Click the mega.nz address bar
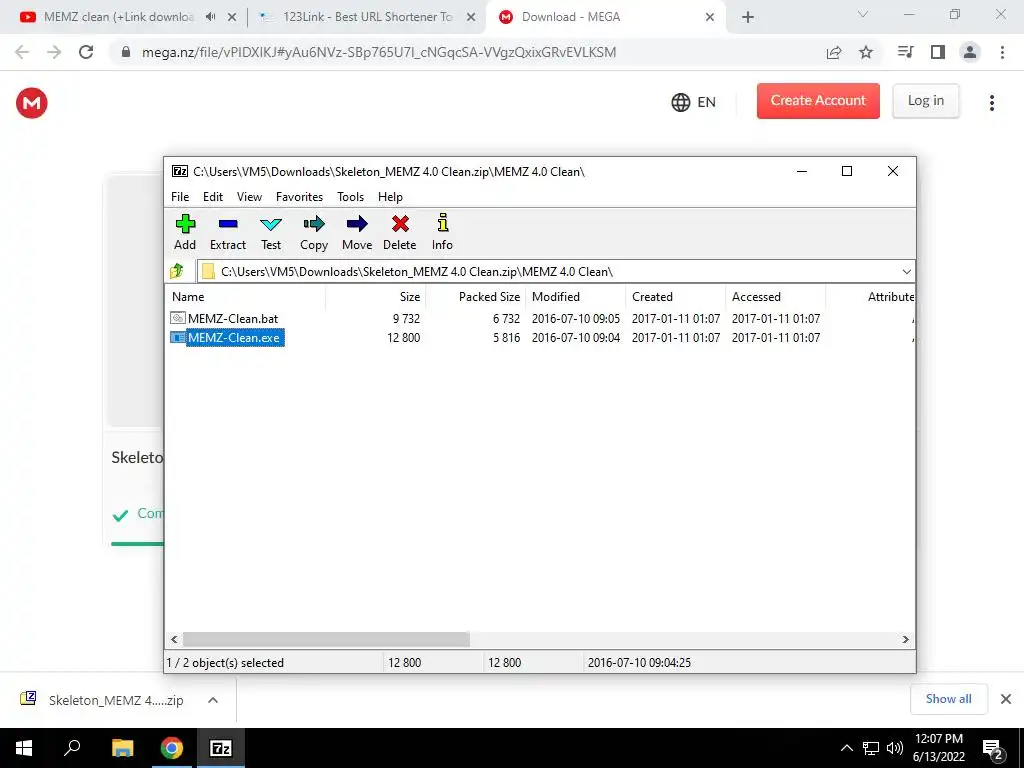1024x768 pixels. pos(379,52)
